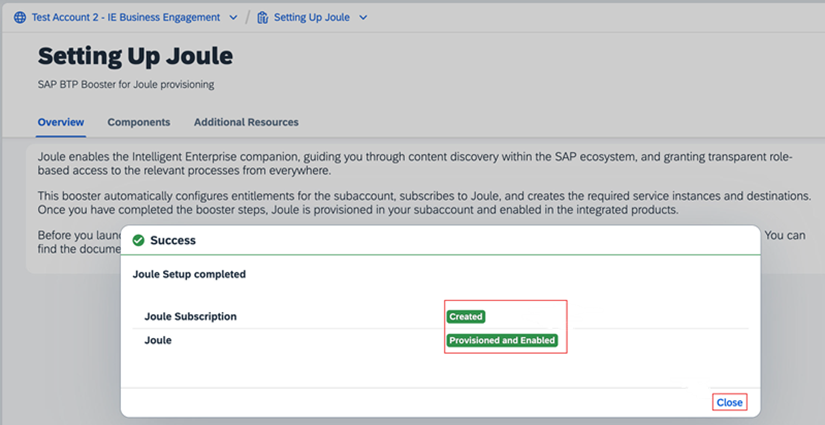Screen dimensions: 825x425
Task: Click the large Setting Up Joule page heading
Action: click(x=135, y=56)
